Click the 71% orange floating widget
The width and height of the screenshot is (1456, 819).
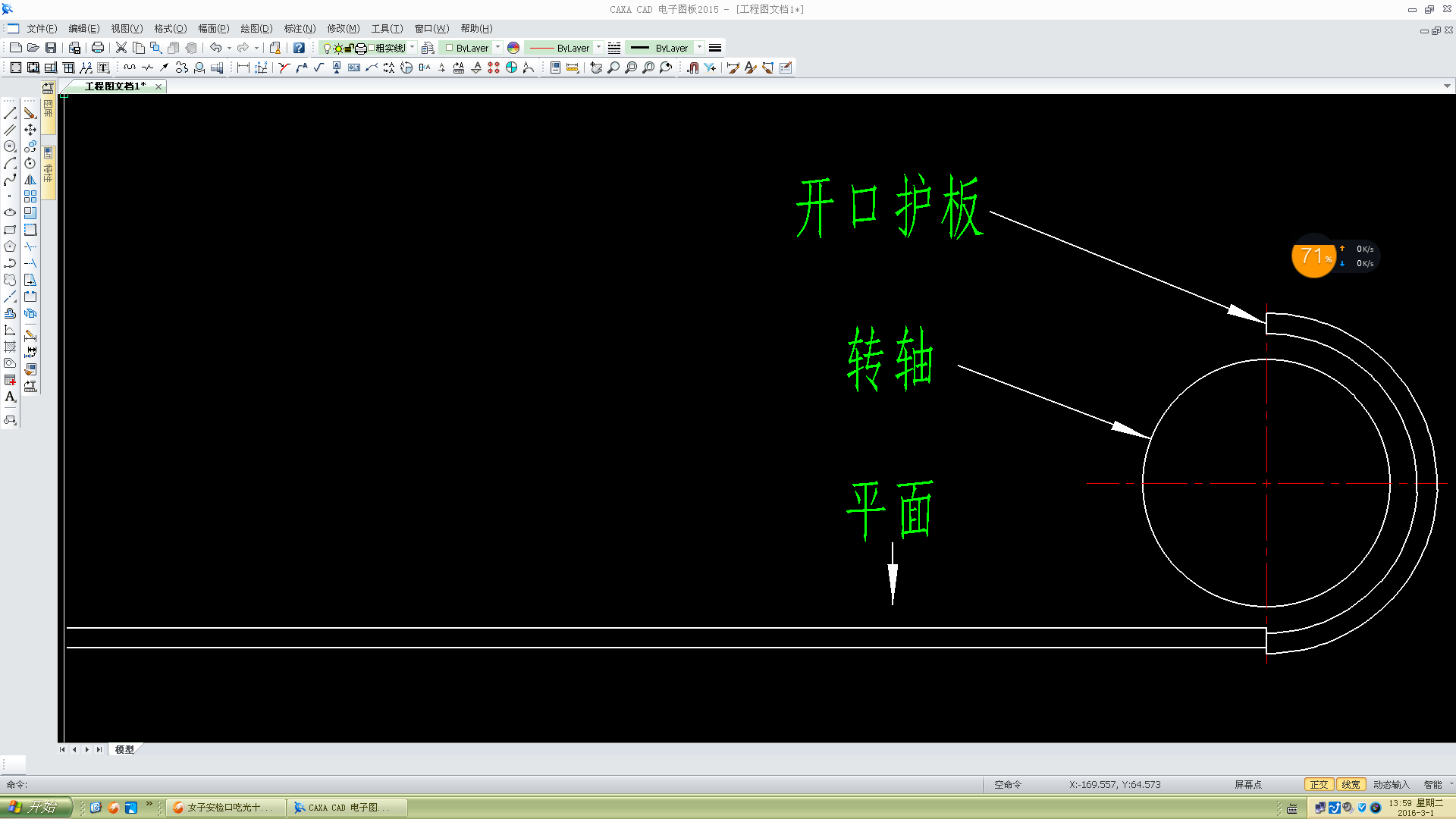(1314, 256)
